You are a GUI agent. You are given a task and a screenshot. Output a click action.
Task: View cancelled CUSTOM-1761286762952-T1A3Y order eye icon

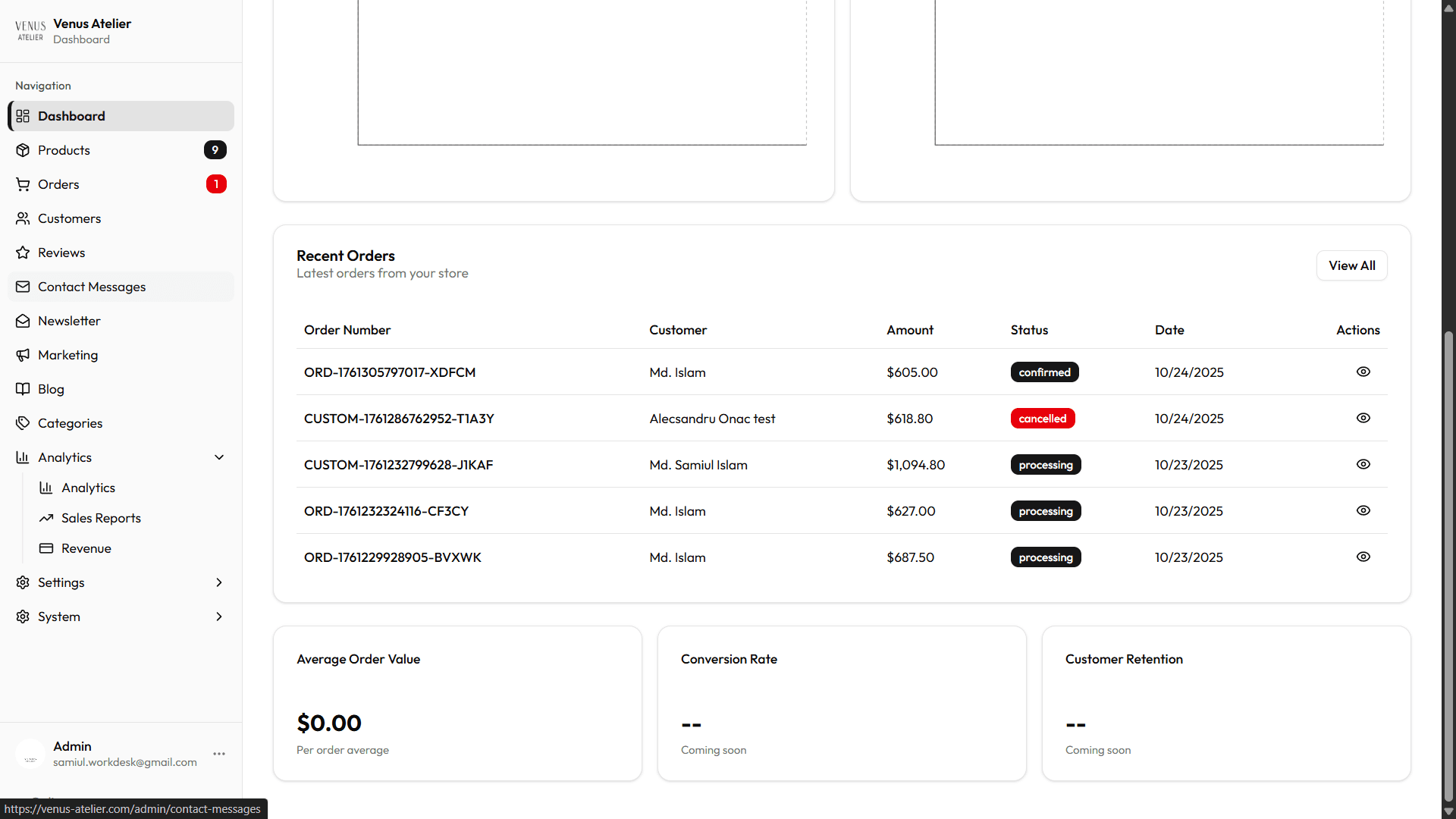tap(1363, 418)
